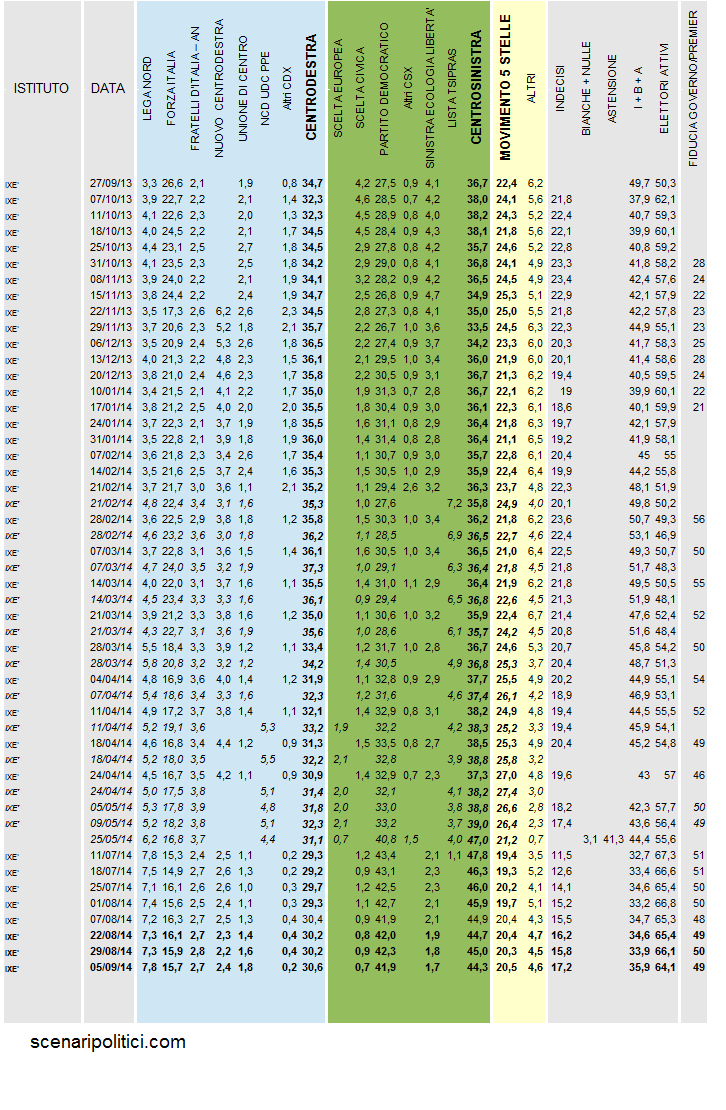Select the date 31/01/14
Screen dimensions: 726x1110
coord(111,440)
